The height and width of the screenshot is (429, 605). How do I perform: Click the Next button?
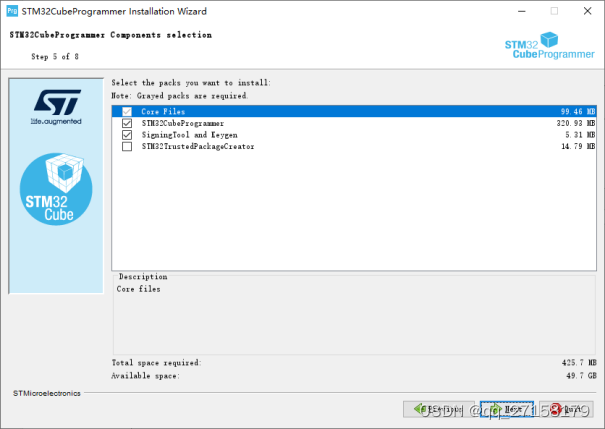[x=507, y=409]
